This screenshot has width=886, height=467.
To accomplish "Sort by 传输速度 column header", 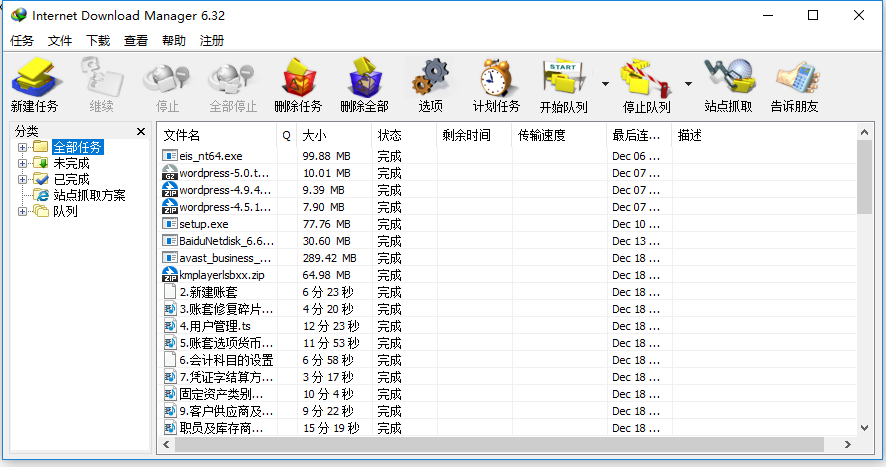I will 559,135.
